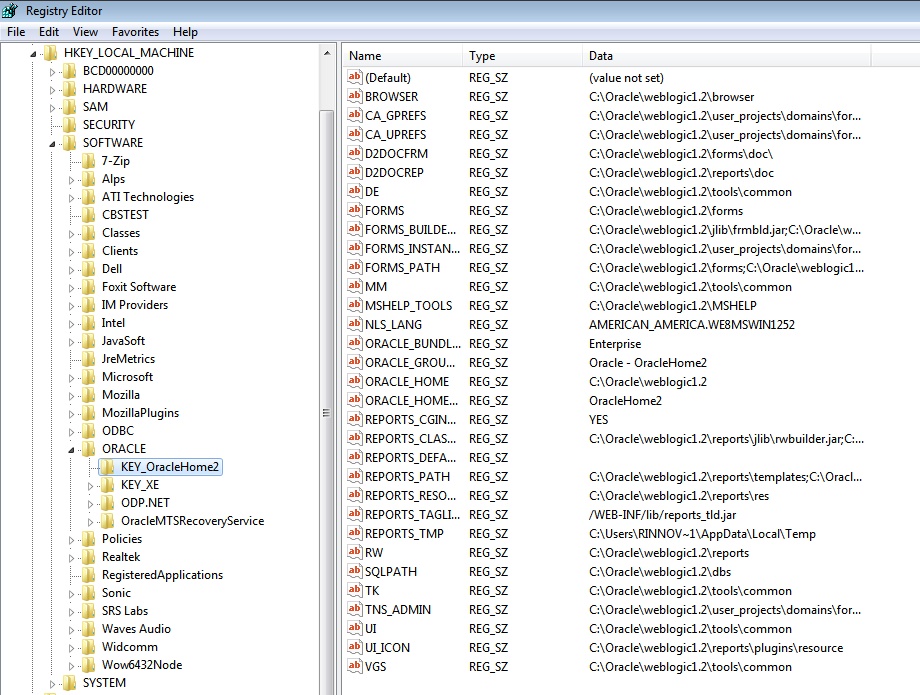The width and height of the screenshot is (920, 695).
Task: Select the D2DOCREP value name
Action: pyautogui.click(x=394, y=172)
